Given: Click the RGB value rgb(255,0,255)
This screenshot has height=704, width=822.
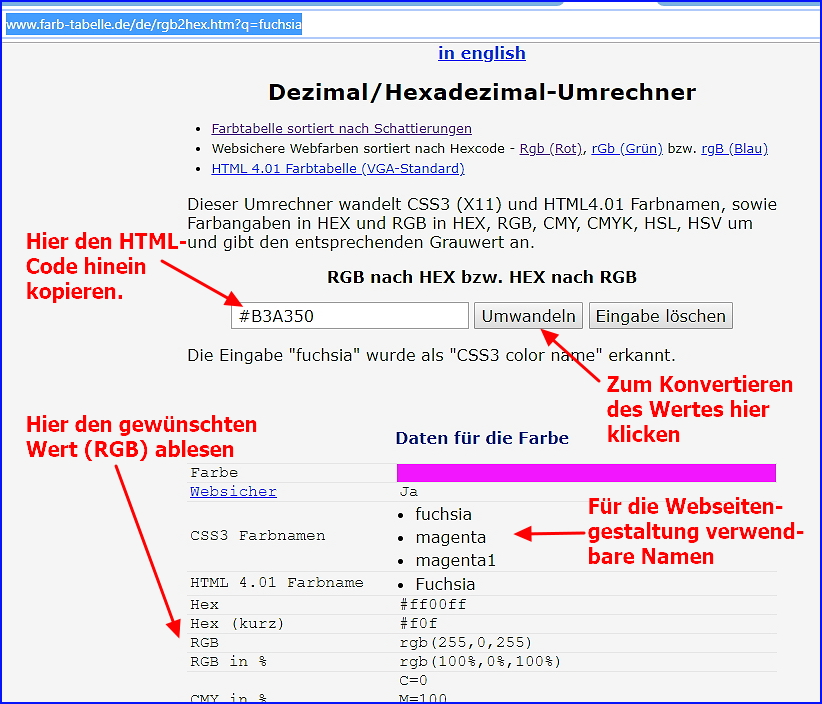Looking at the screenshot, I should click(x=466, y=643).
